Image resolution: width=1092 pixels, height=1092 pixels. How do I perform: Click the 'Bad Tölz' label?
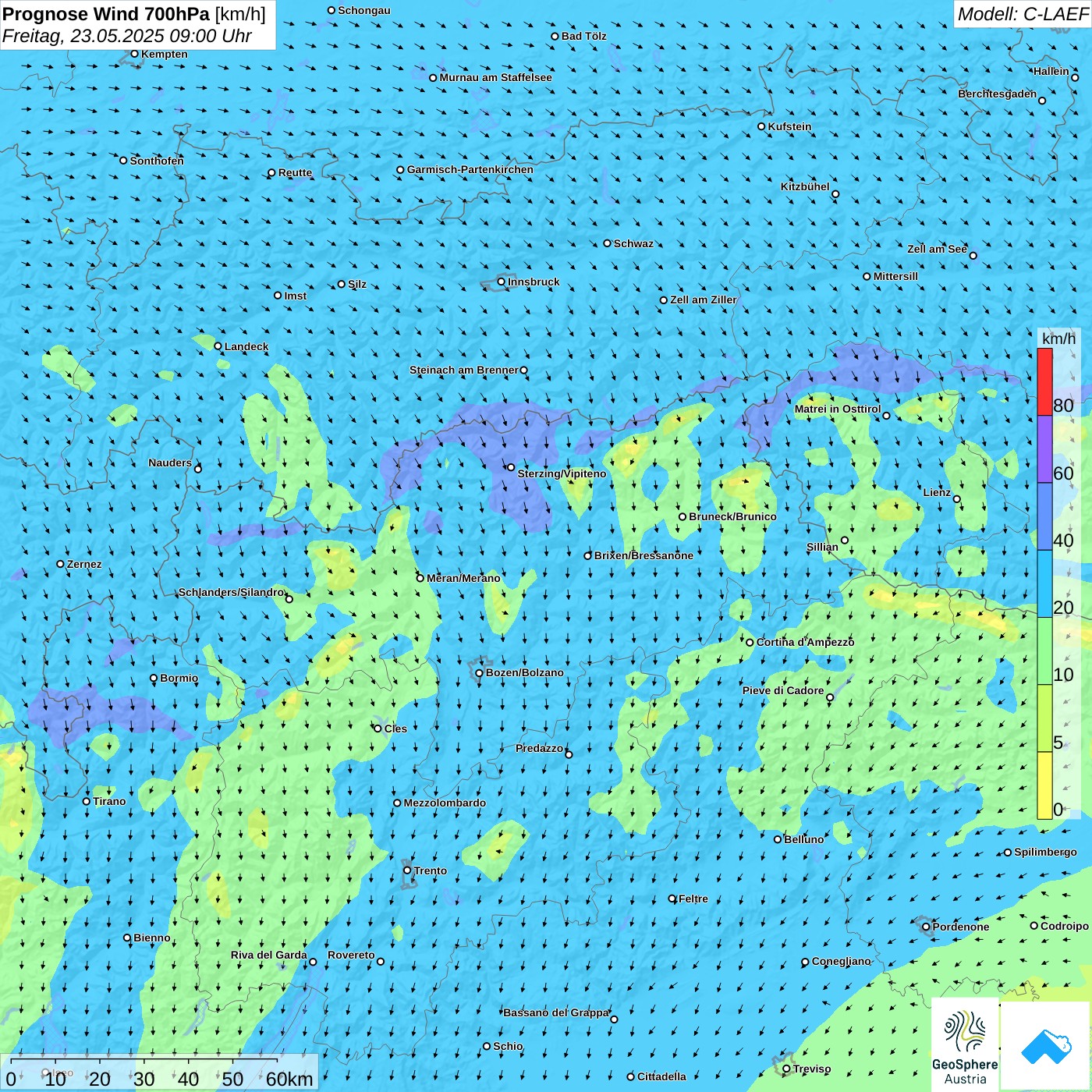click(583, 36)
